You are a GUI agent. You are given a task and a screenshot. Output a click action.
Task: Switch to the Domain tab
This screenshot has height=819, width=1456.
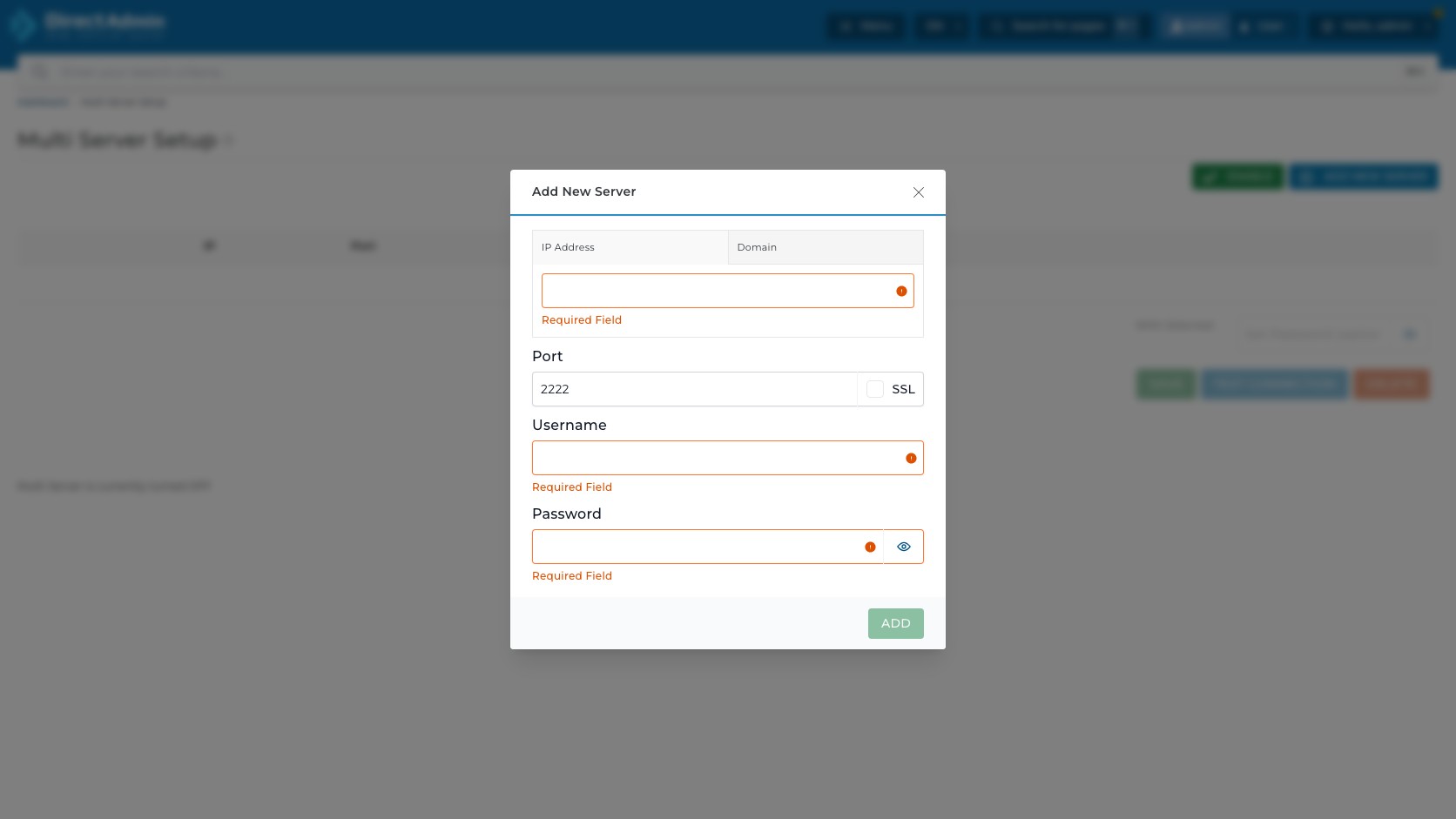[x=826, y=247]
